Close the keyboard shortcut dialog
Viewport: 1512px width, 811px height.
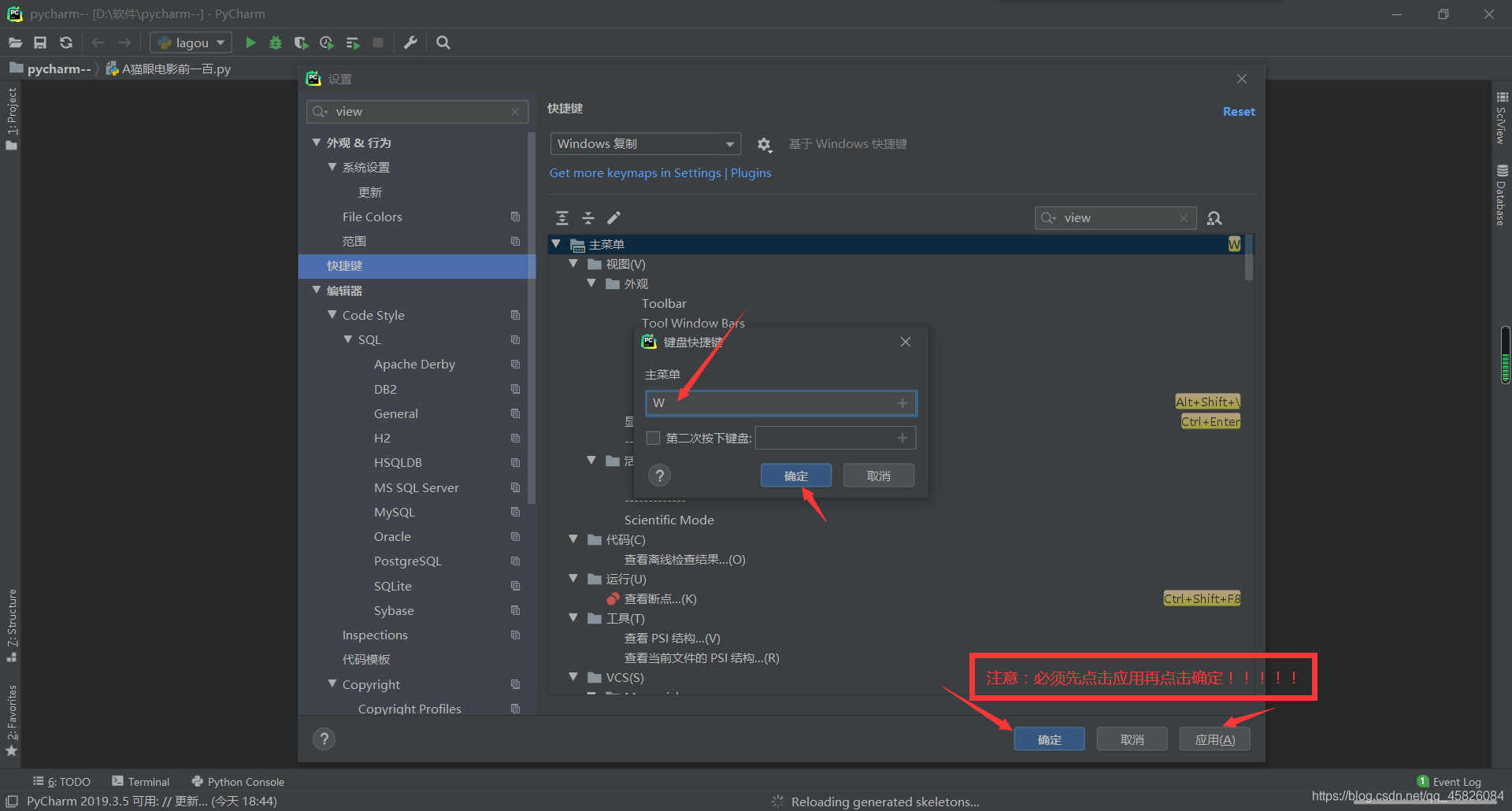pyautogui.click(x=906, y=342)
